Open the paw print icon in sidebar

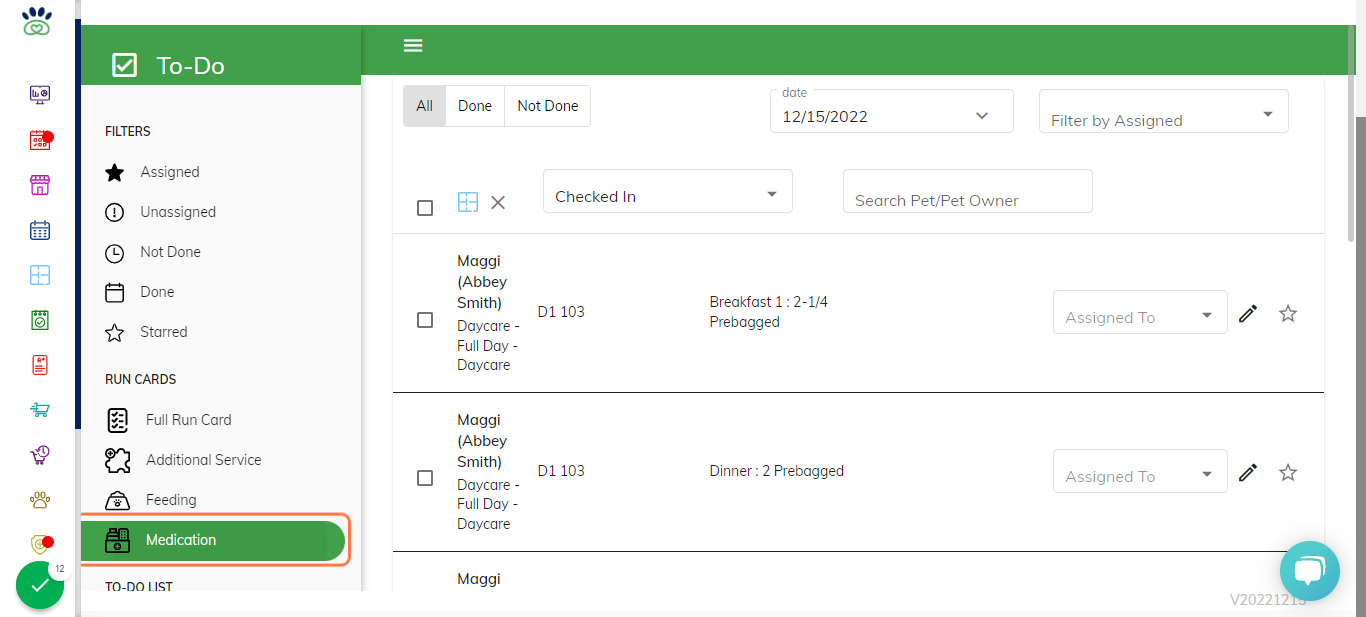coord(39,500)
